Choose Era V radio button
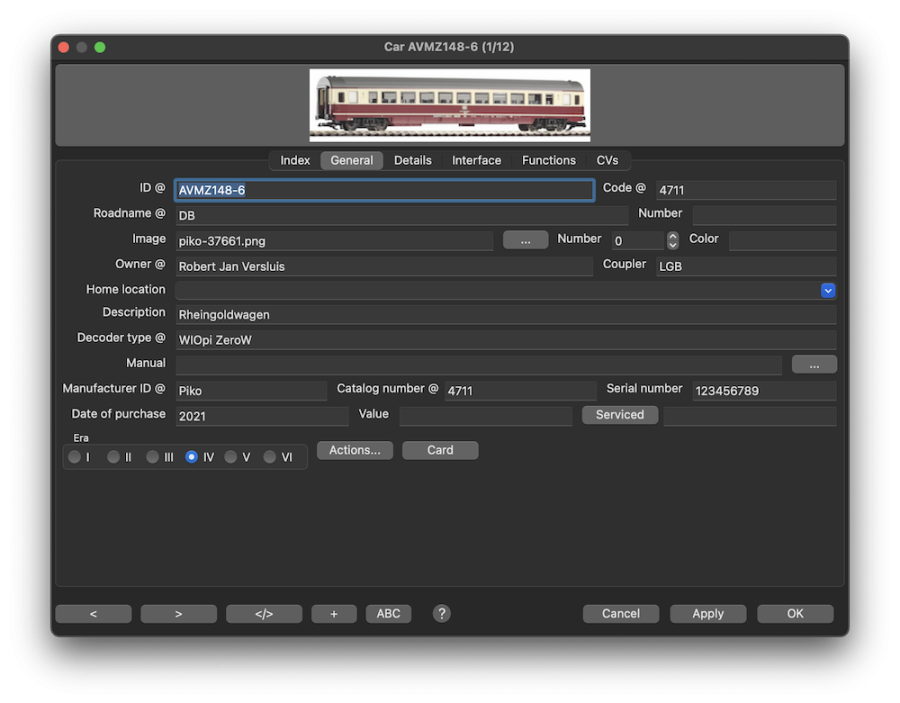Screen dimensions: 900x703 [231, 457]
